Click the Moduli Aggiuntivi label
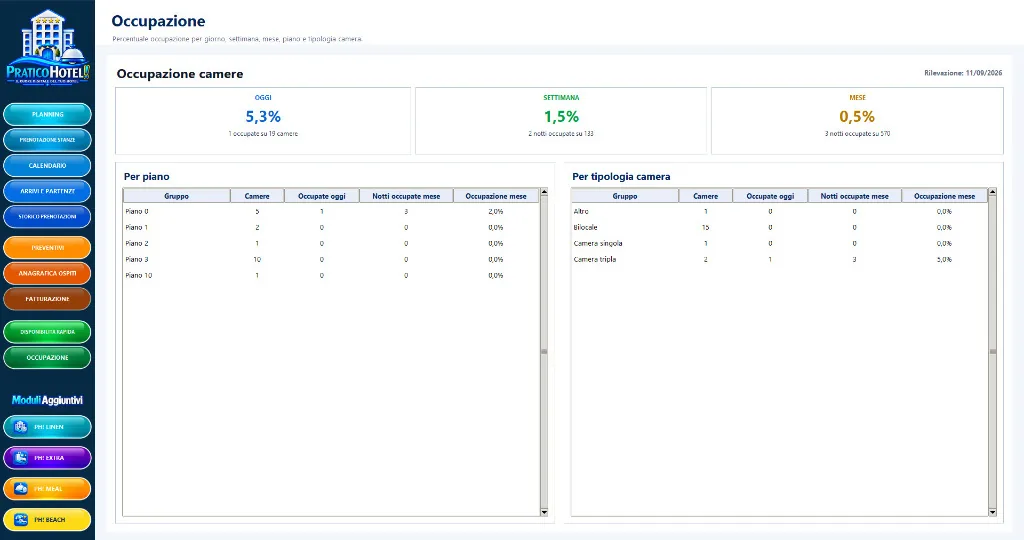Viewport: 1024px width, 540px height. (x=47, y=400)
